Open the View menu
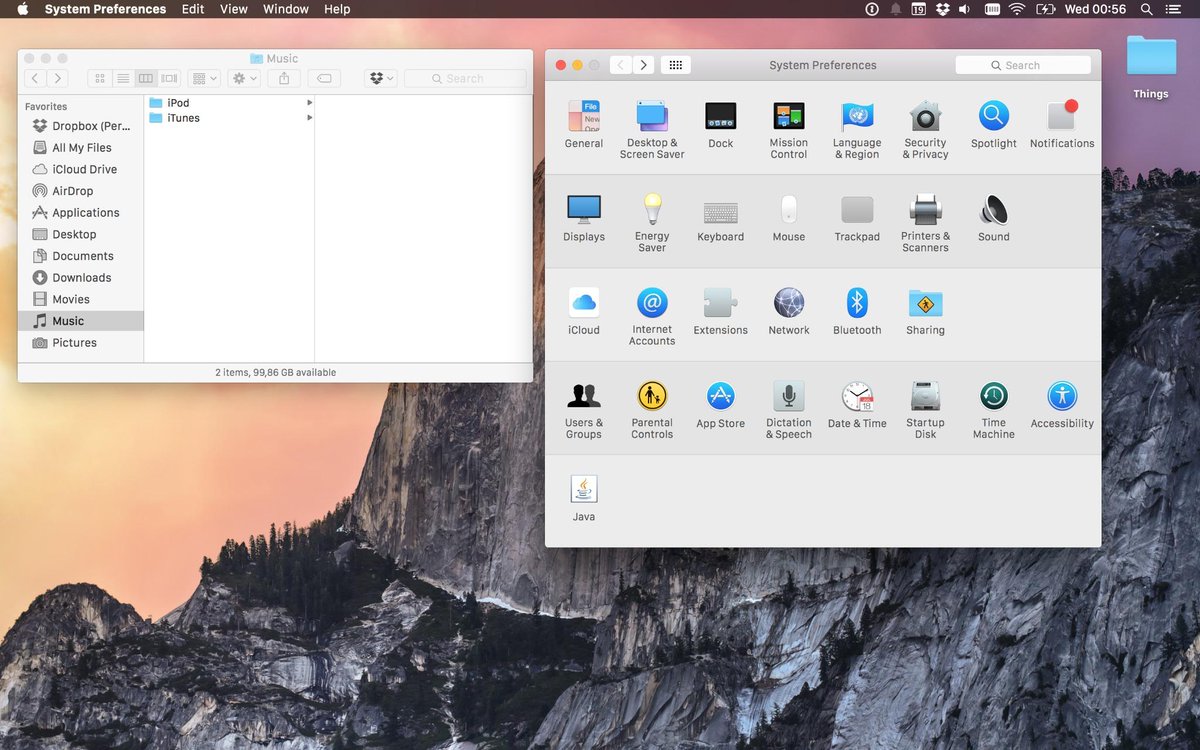The height and width of the screenshot is (750, 1200). (x=233, y=9)
